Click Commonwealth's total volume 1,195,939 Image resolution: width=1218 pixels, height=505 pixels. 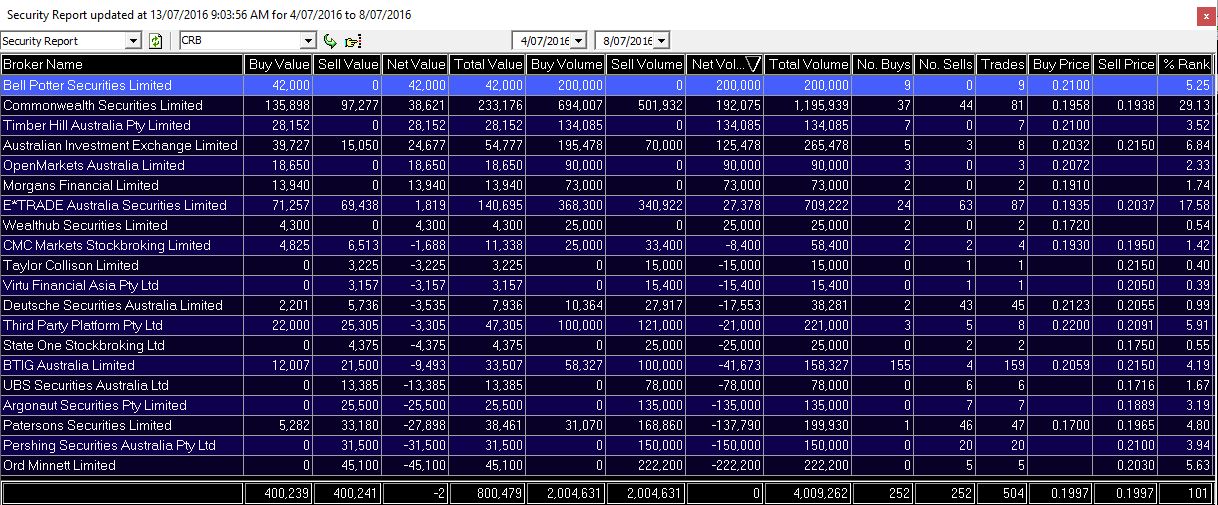coord(820,106)
